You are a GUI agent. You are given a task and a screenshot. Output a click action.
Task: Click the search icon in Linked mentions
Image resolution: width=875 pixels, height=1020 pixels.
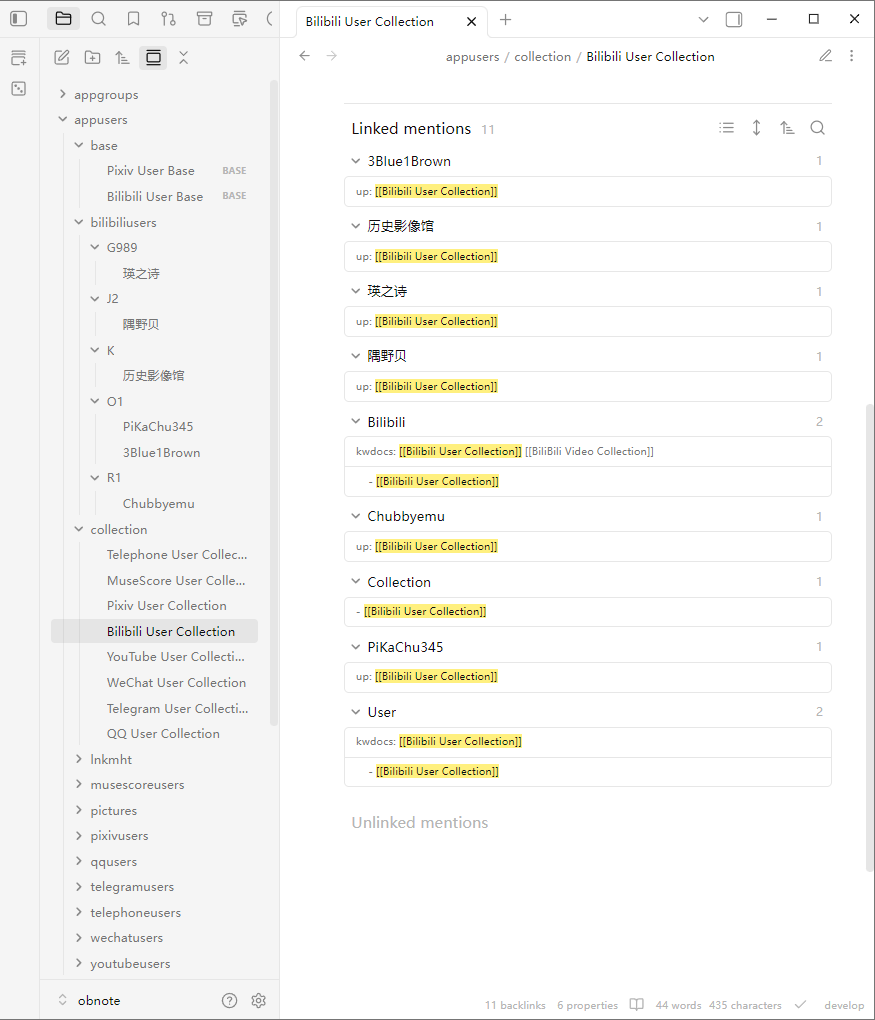pos(817,128)
